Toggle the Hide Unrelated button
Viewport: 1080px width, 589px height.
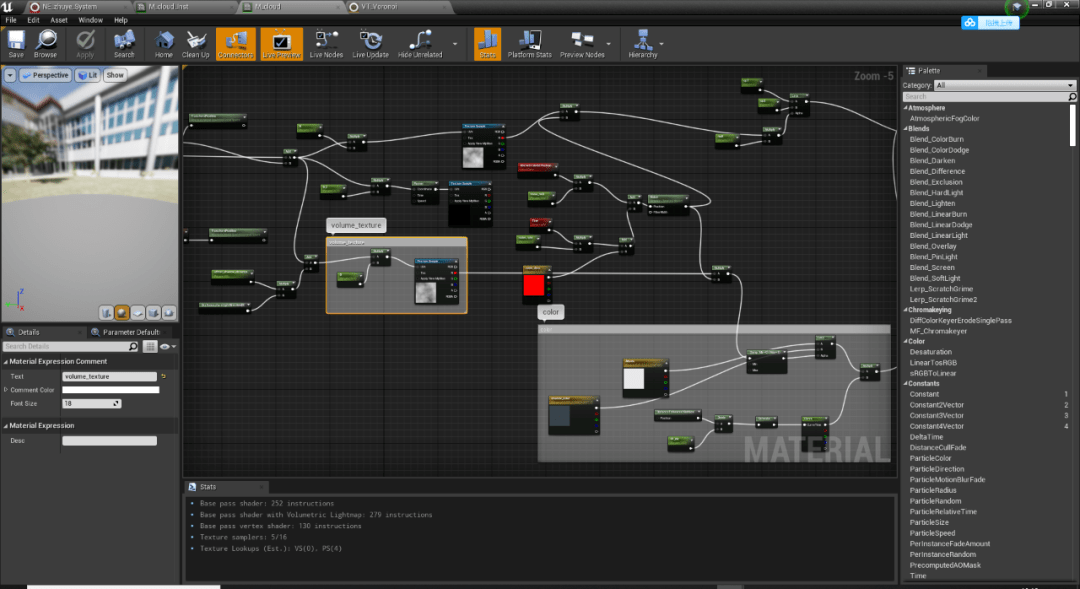[x=420, y=43]
